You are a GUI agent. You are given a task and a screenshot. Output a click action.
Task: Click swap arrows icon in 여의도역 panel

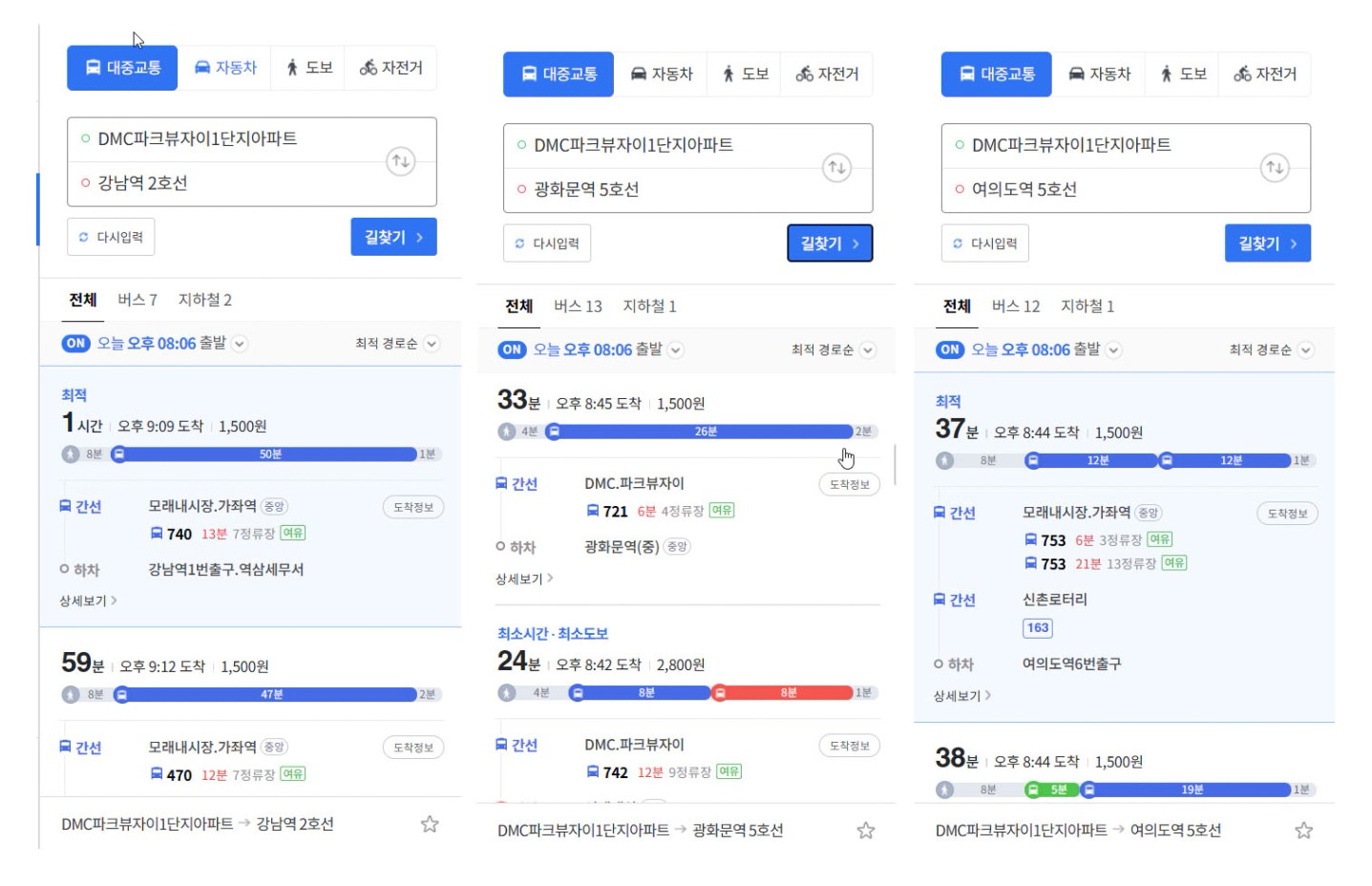click(x=1274, y=168)
